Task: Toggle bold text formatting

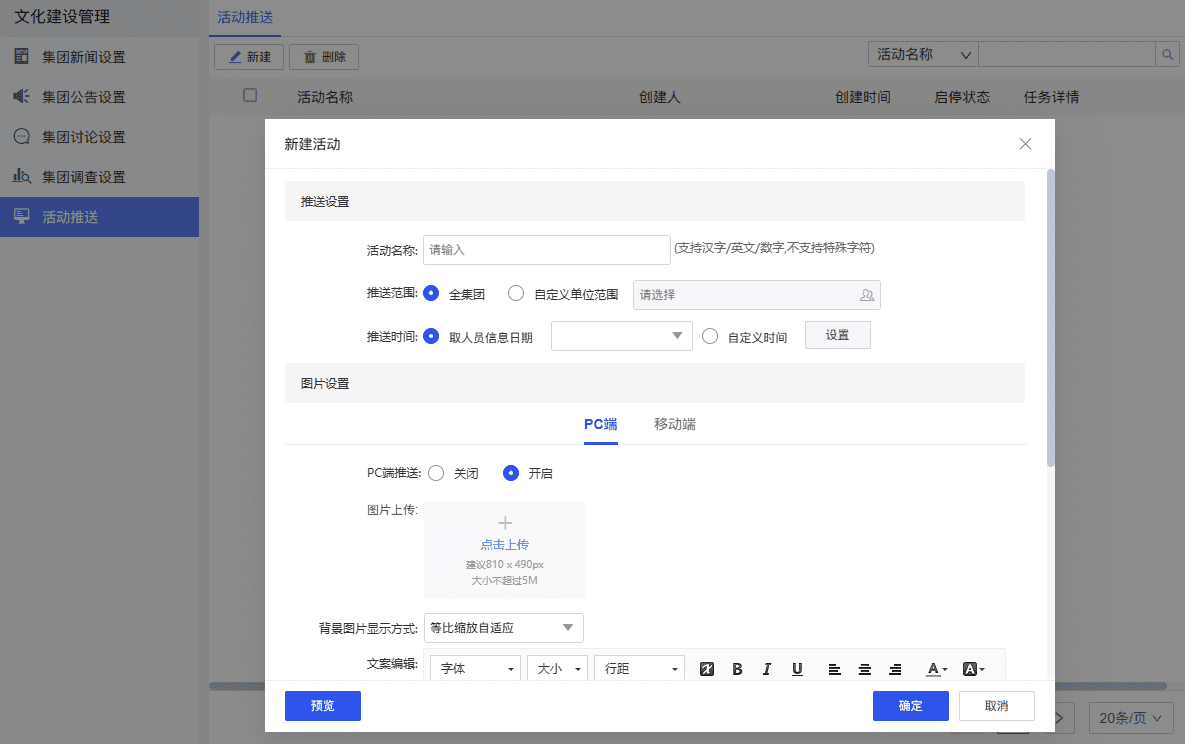Action: 738,668
